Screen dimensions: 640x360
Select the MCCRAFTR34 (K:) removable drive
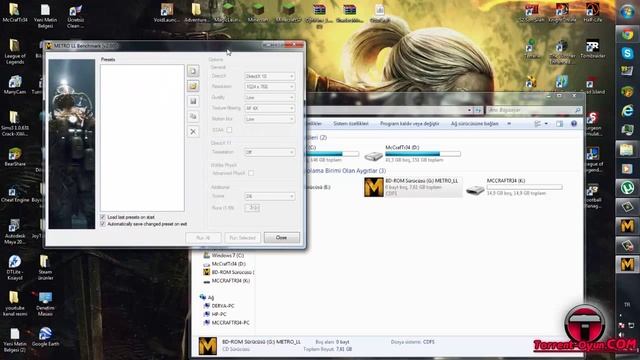point(514,187)
